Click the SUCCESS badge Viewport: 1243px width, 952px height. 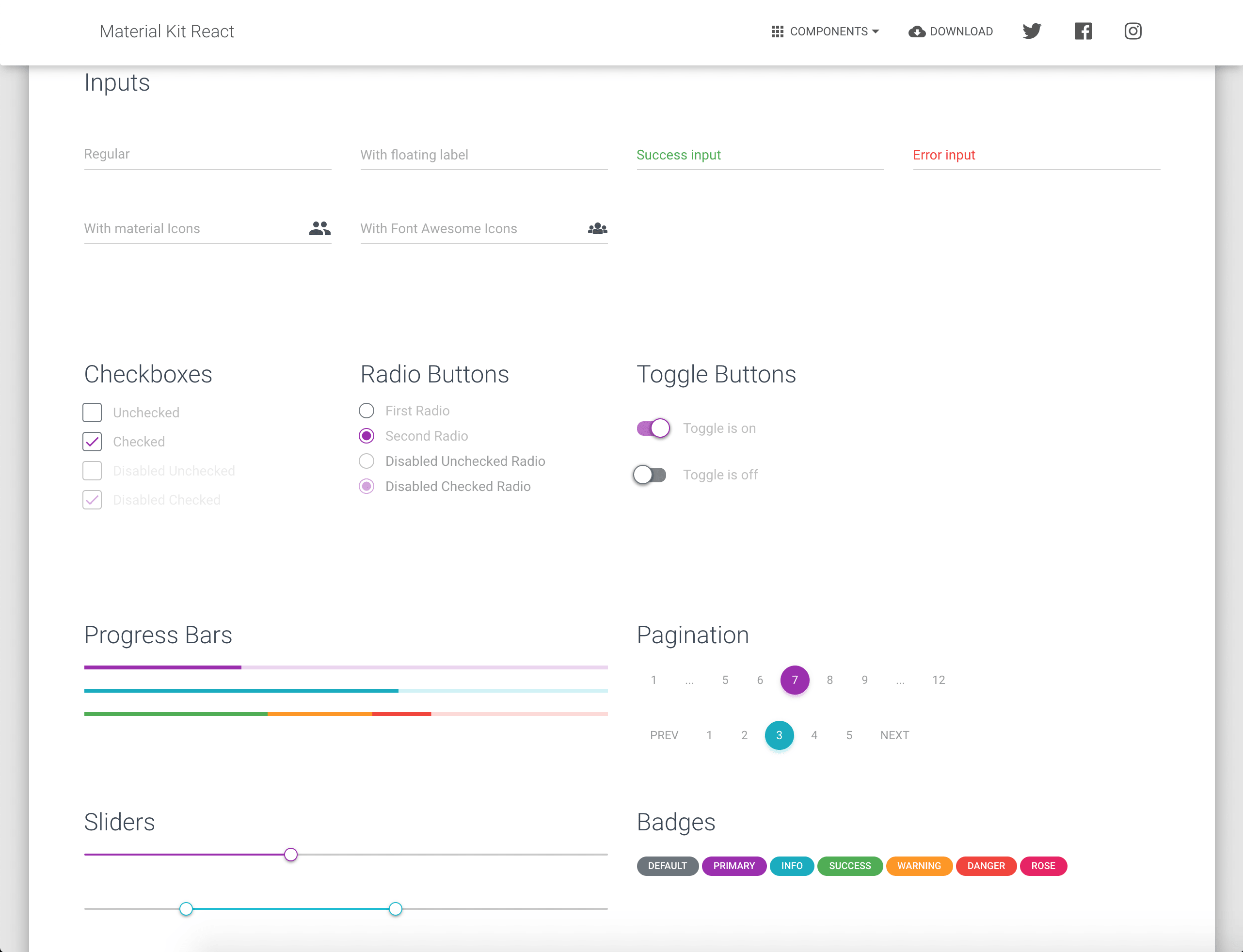pos(850,866)
